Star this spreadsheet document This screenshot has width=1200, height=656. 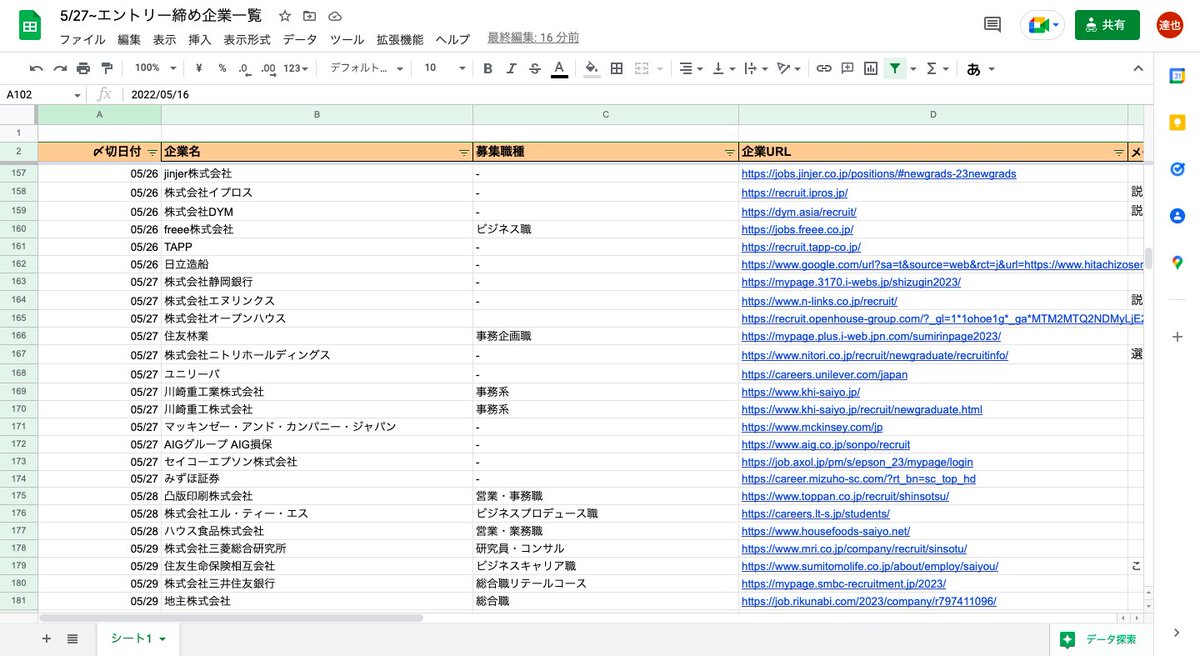(285, 16)
